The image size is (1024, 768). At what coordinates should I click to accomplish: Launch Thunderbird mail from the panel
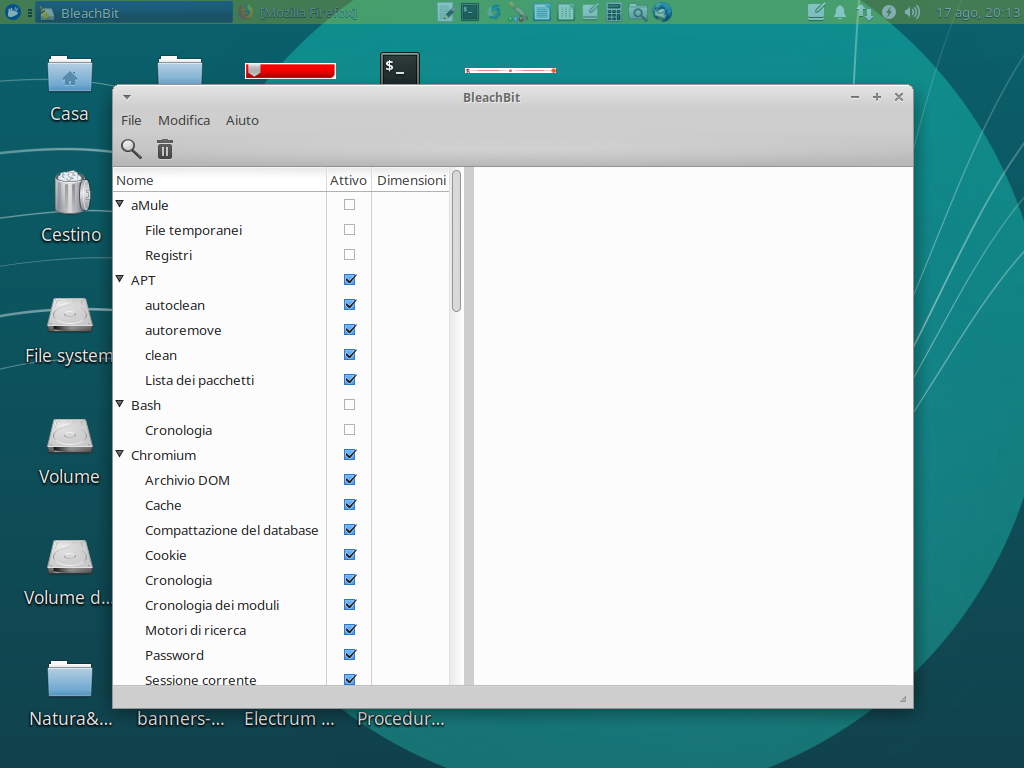point(662,12)
